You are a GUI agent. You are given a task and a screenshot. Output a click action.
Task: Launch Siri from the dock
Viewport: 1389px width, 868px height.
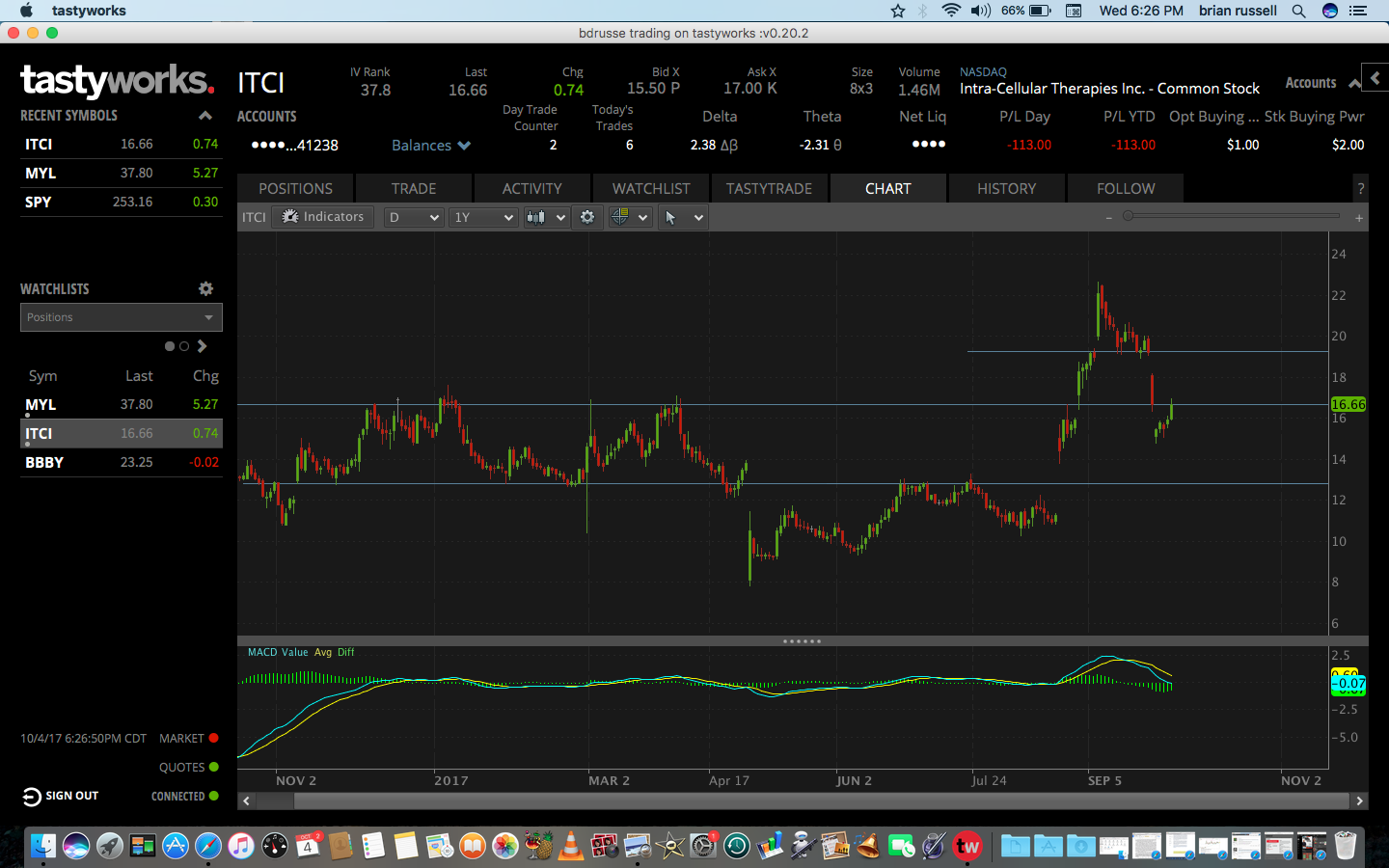pyautogui.click(x=76, y=846)
